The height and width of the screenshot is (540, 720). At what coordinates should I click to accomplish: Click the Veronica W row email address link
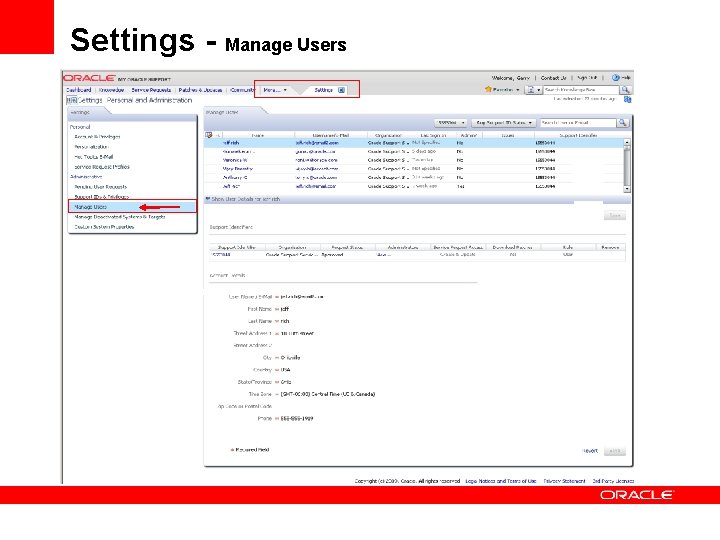316,160
